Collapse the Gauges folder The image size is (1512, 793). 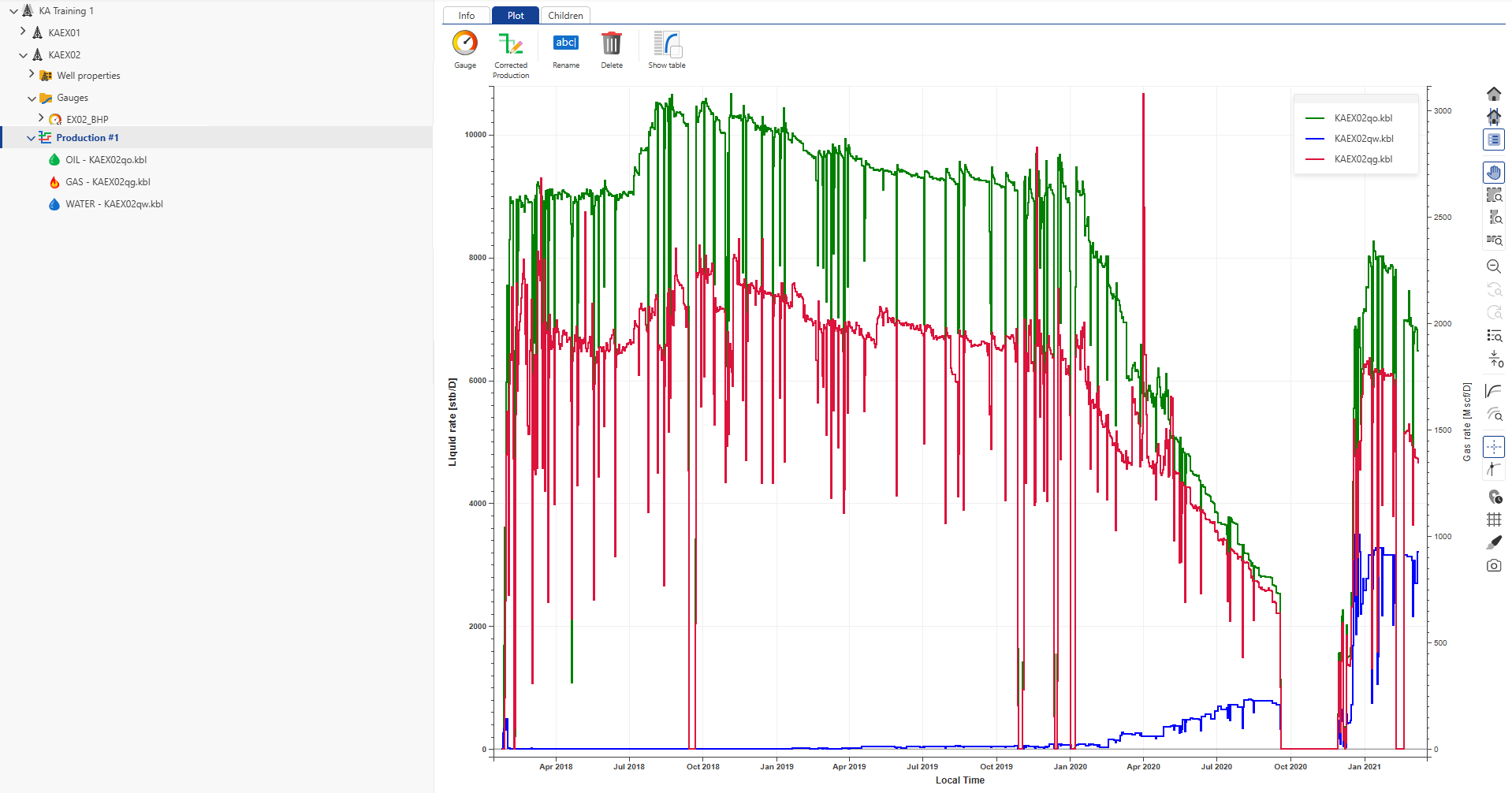click(x=32, y=99)
